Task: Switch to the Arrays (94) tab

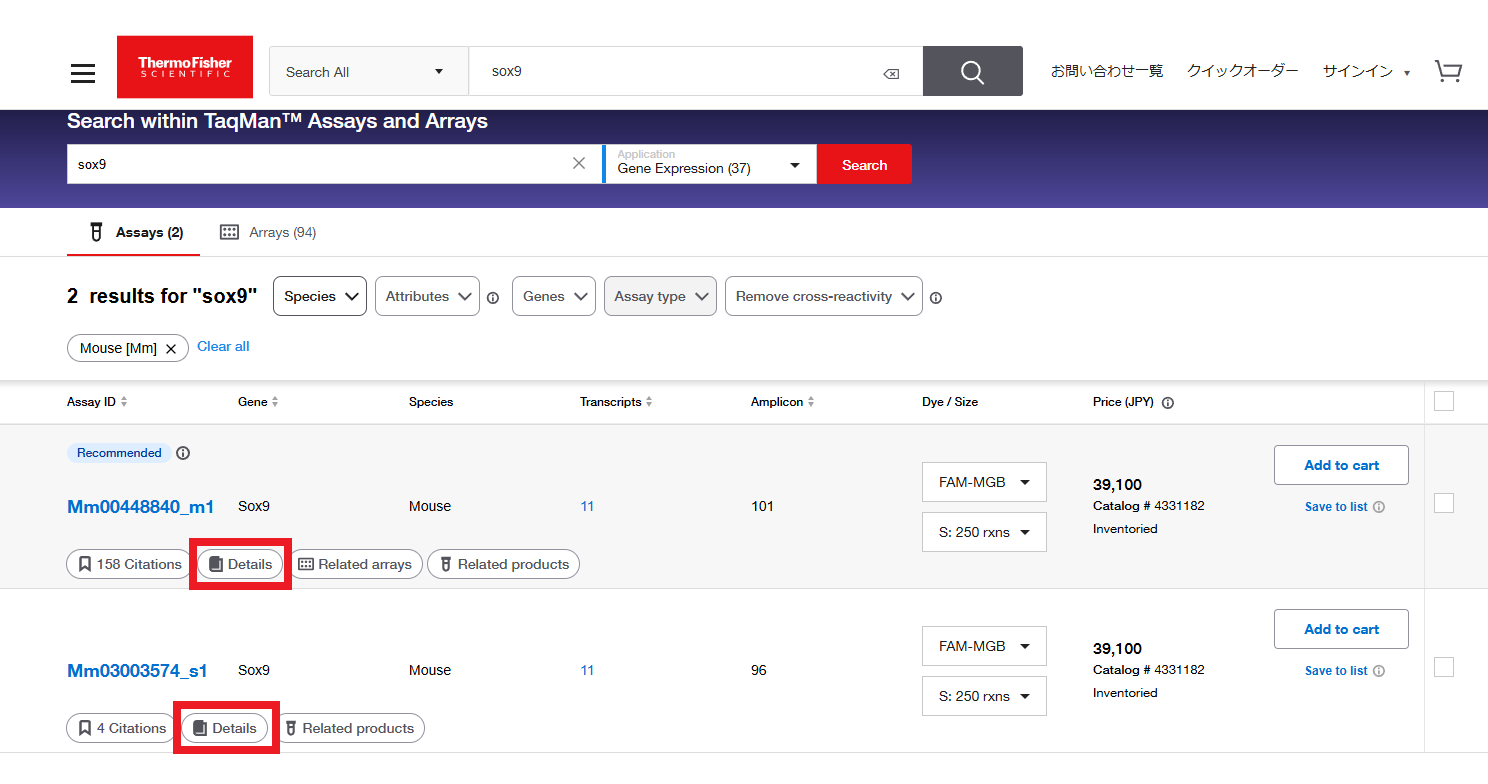Action: [x=268, y=232]
